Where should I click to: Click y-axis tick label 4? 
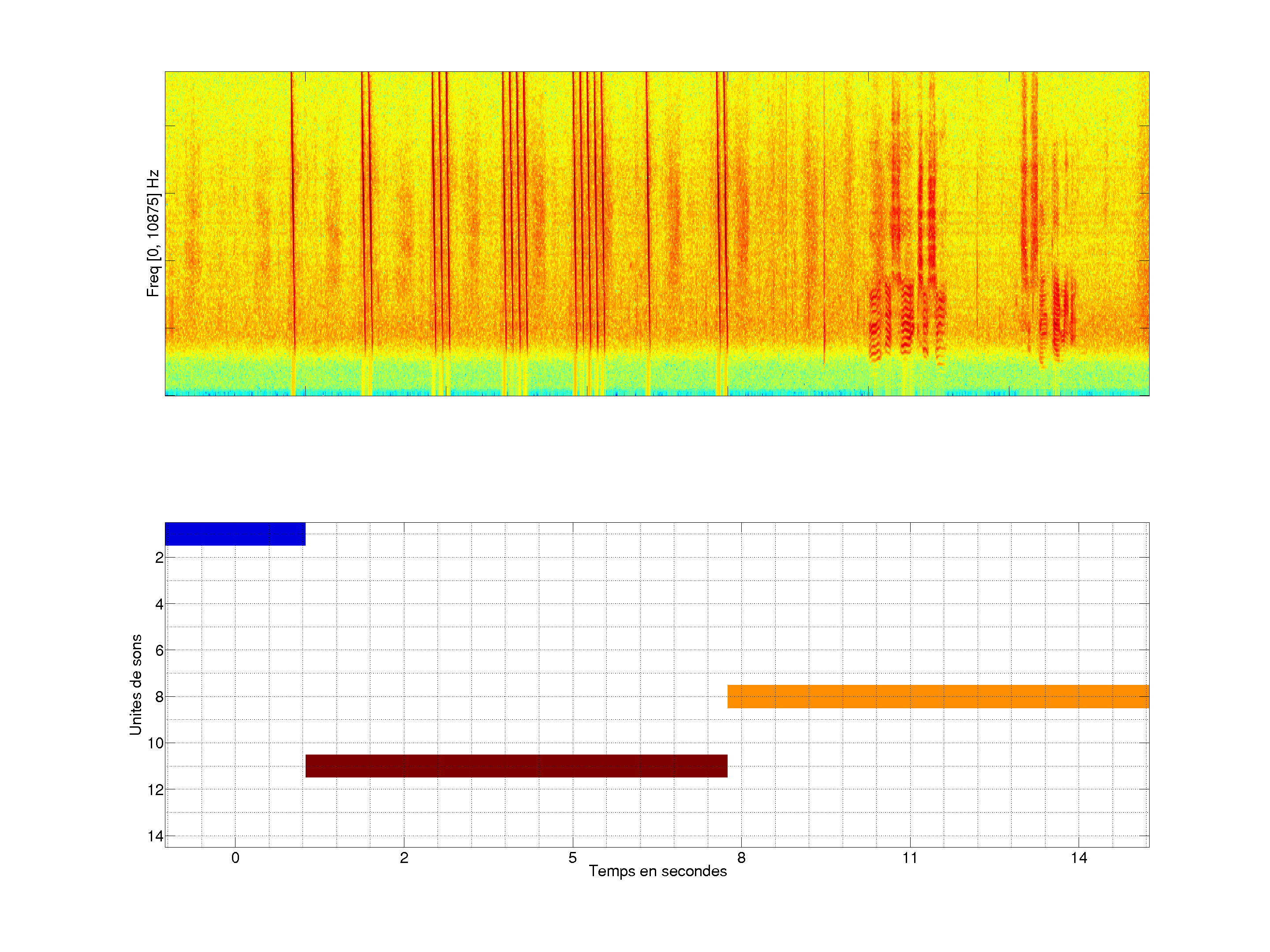pos(159,604)
